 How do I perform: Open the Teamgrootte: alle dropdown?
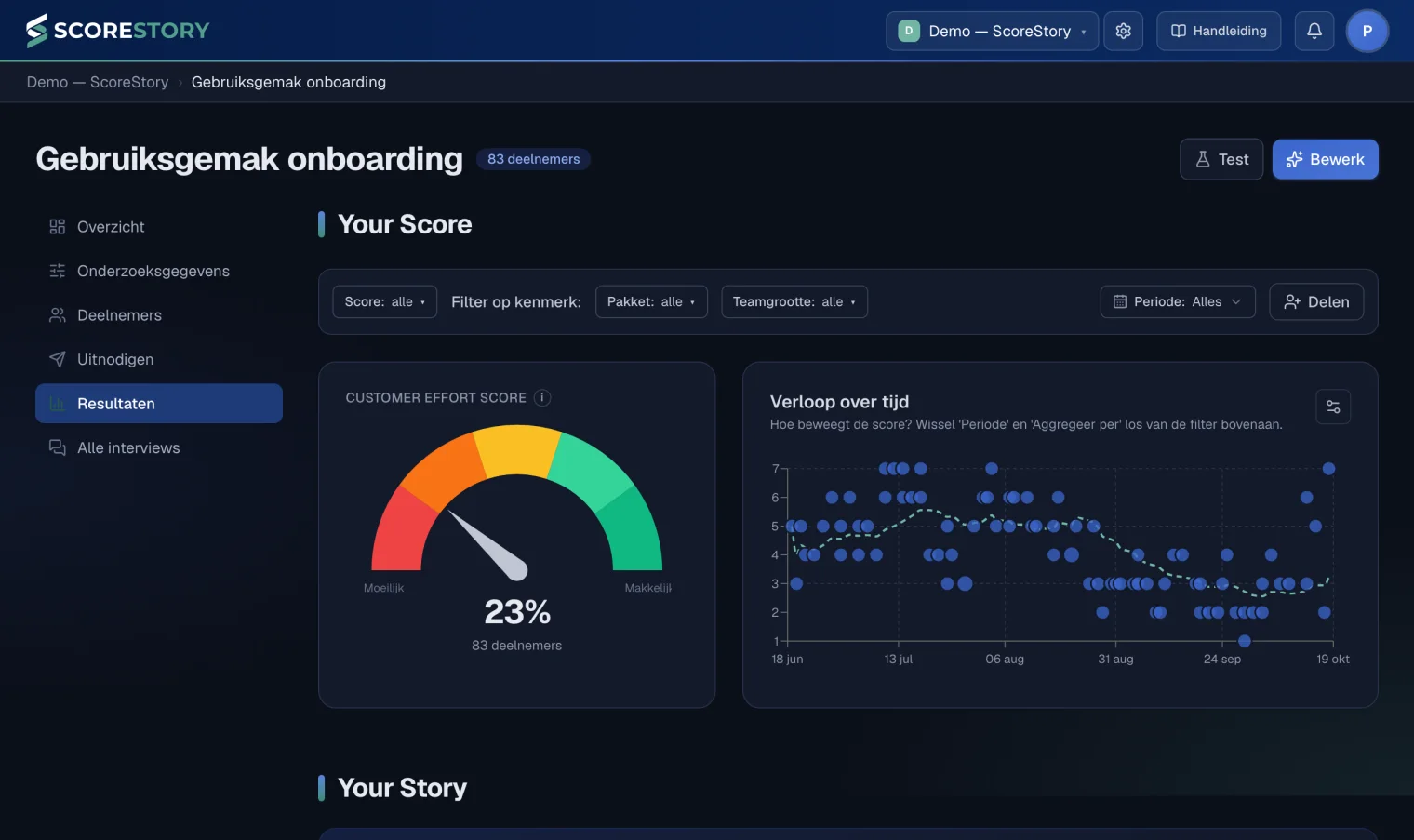coord(794,301)
